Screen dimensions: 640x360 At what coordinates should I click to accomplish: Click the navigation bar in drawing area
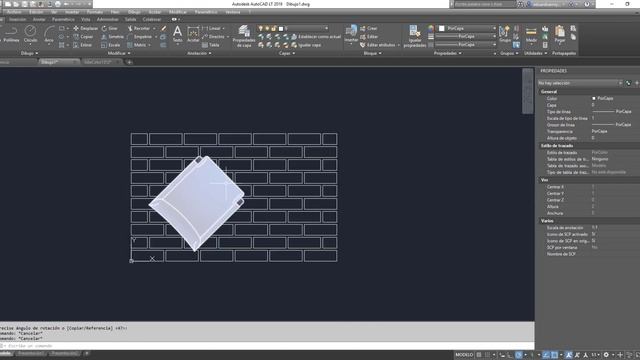(527, 91)
